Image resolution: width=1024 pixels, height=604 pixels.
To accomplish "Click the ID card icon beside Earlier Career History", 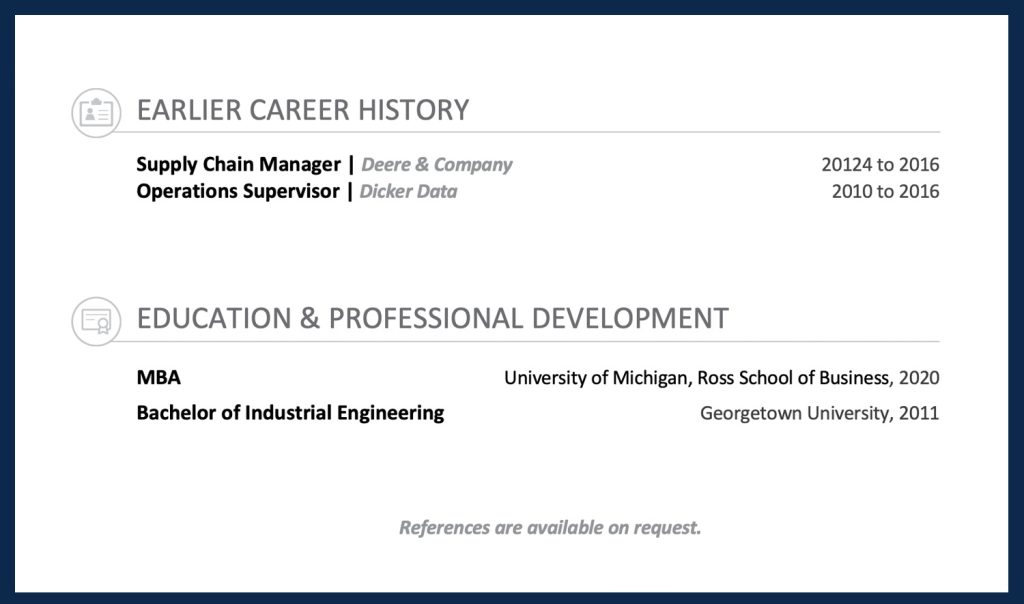I will click(x=96, y=112).
